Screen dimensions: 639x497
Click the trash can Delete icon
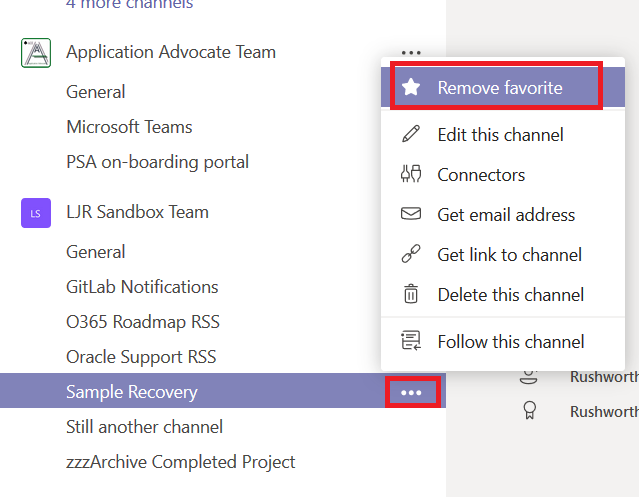click(x=411, y=294)
